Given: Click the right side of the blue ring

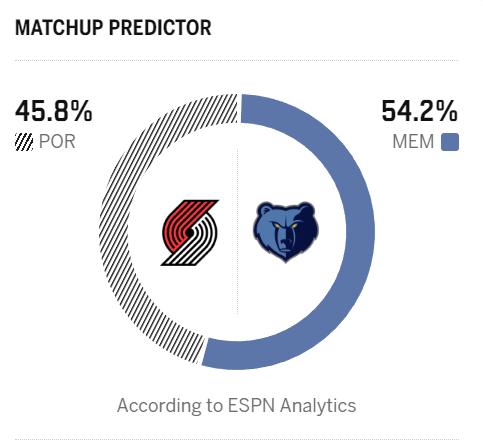Looking at the screenshot, I should pos(361,232).
